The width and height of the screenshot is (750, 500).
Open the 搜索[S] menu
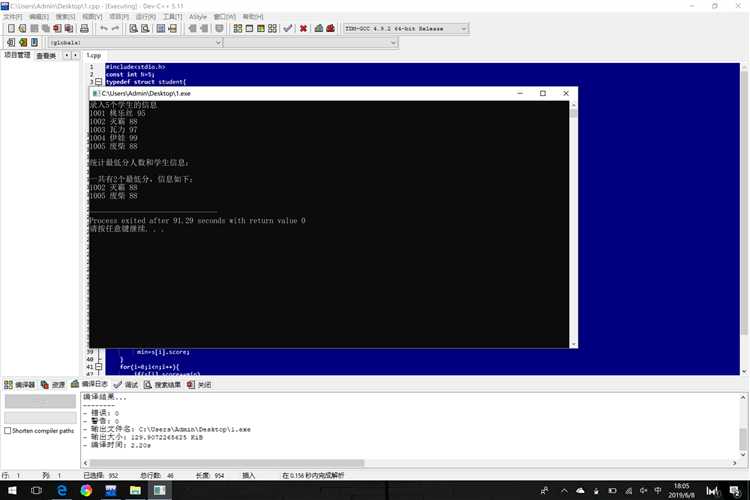65,17
